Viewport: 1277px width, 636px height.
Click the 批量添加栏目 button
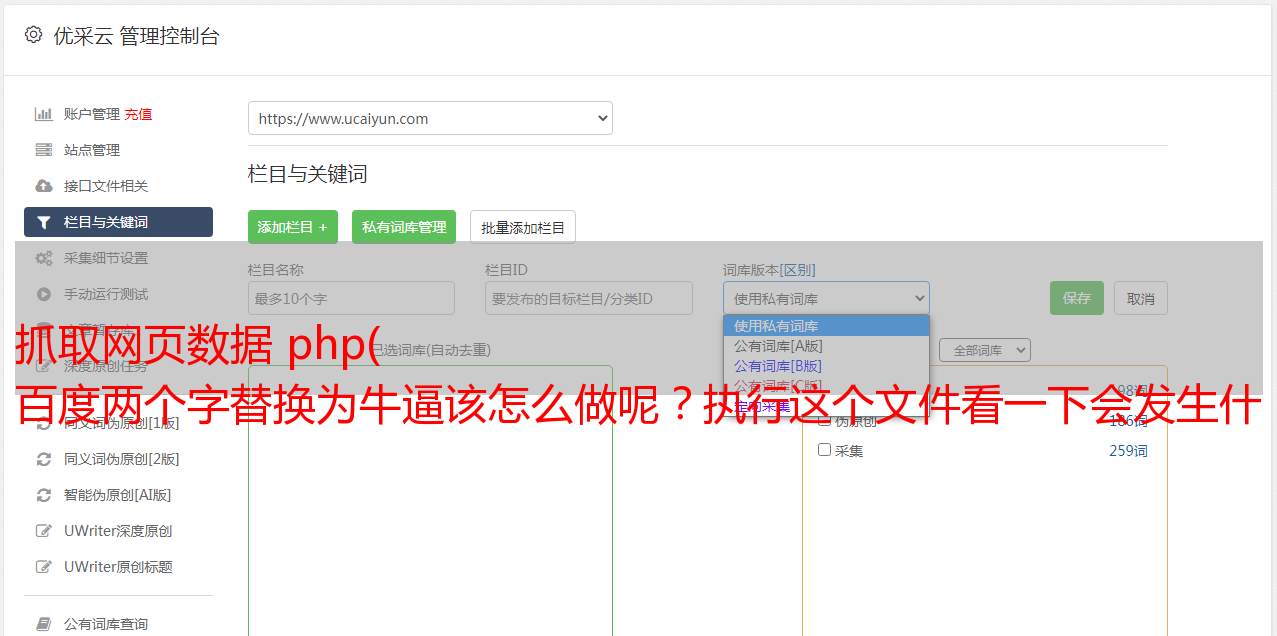click(x=523, y=227)
